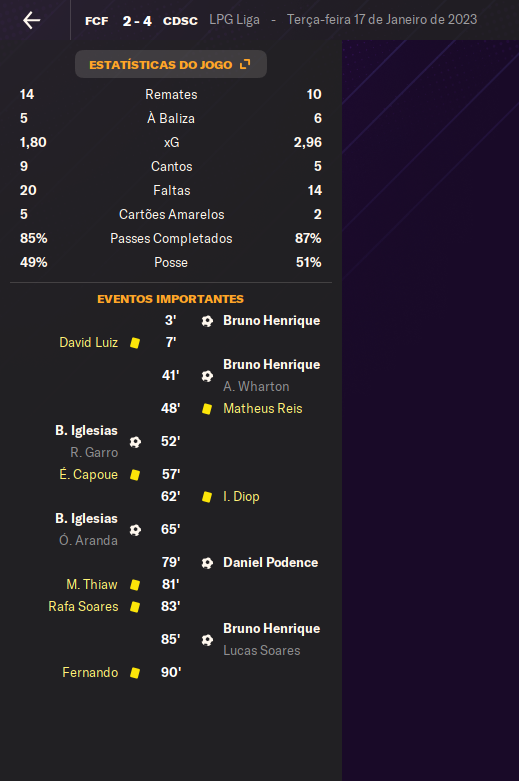519x781 pixels.
Task: Click the goal ball icon at 41'
Action: point(207,376)
